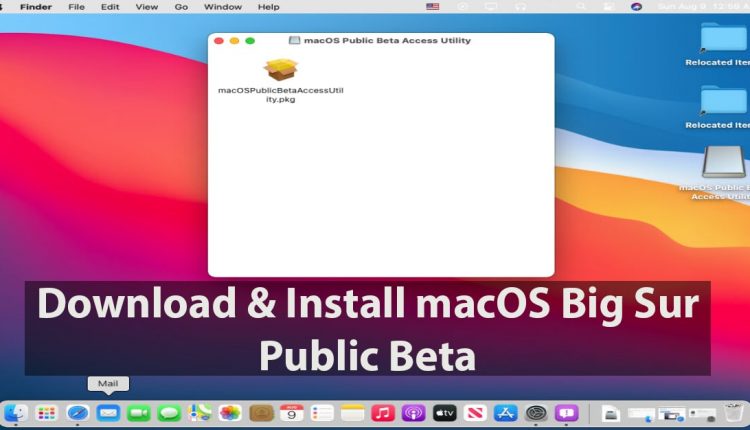Open Maps from the Dock
The image size is (750, 430).
[200, 413]
